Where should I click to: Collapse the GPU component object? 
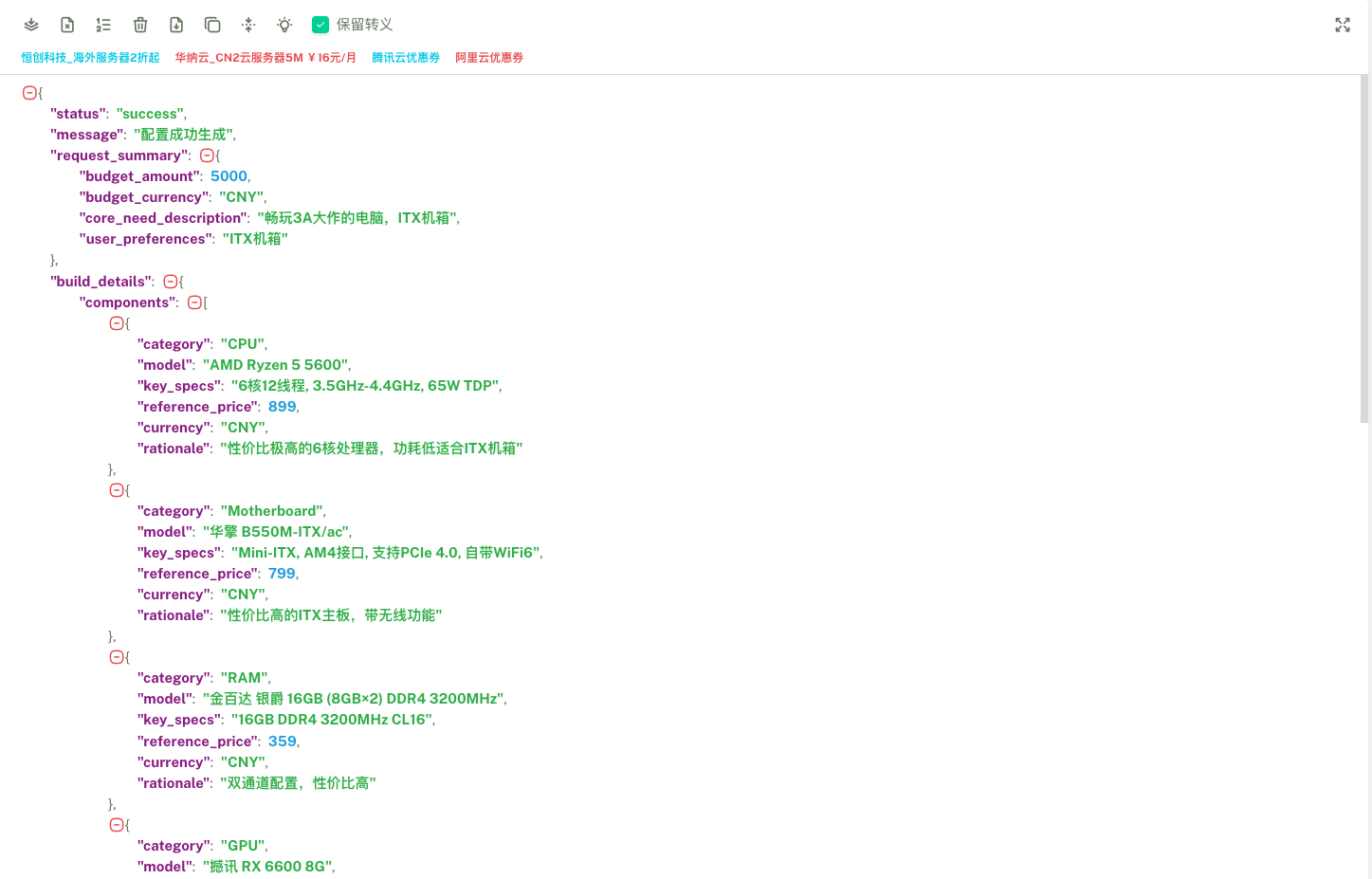tap(117, 825)
